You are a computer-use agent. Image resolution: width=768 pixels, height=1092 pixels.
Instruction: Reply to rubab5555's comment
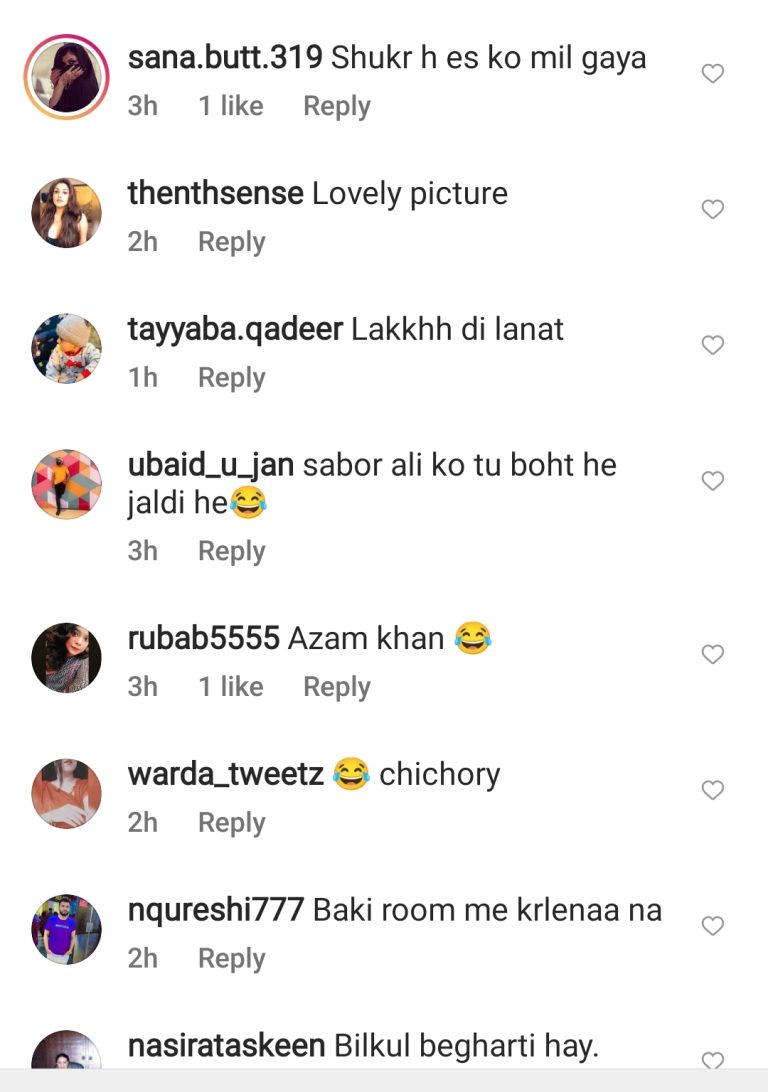(x=337, y=687)
